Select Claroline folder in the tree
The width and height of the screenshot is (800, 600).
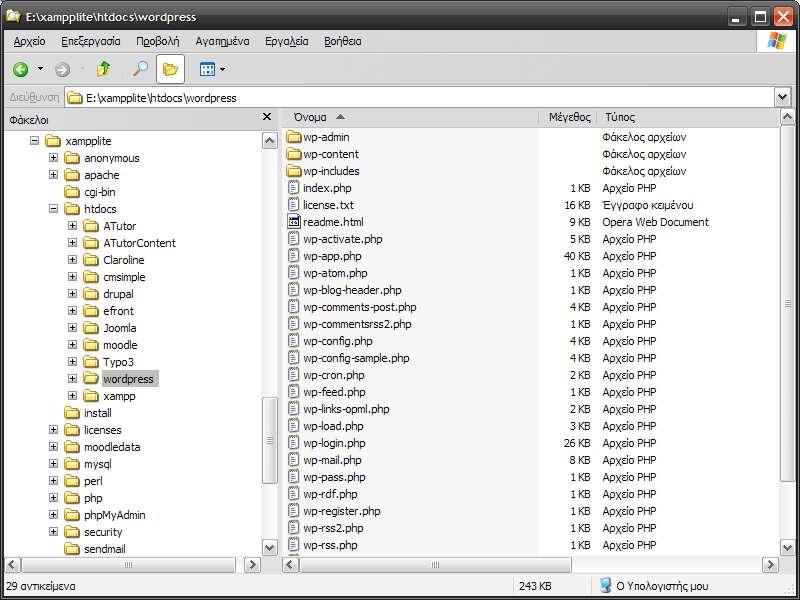(123, 260)
